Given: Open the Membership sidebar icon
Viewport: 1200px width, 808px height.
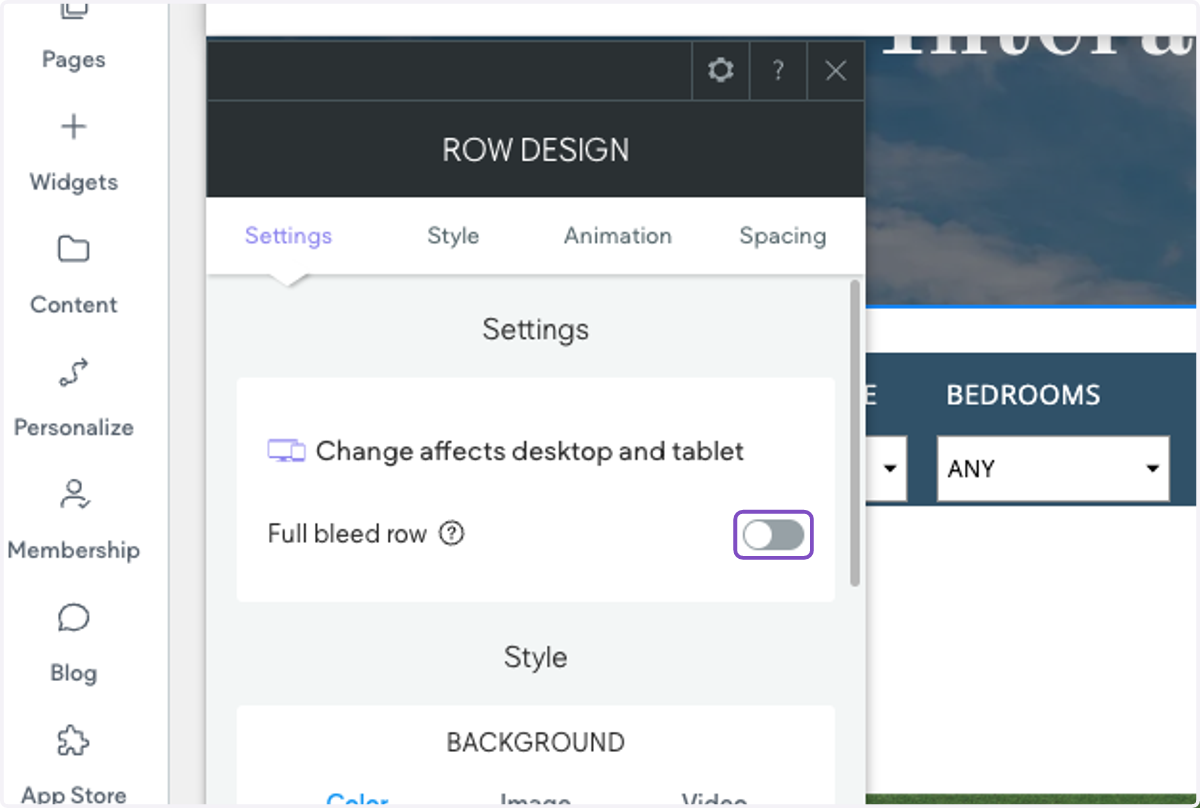Looking at the screenshot, I should point(73,495).
